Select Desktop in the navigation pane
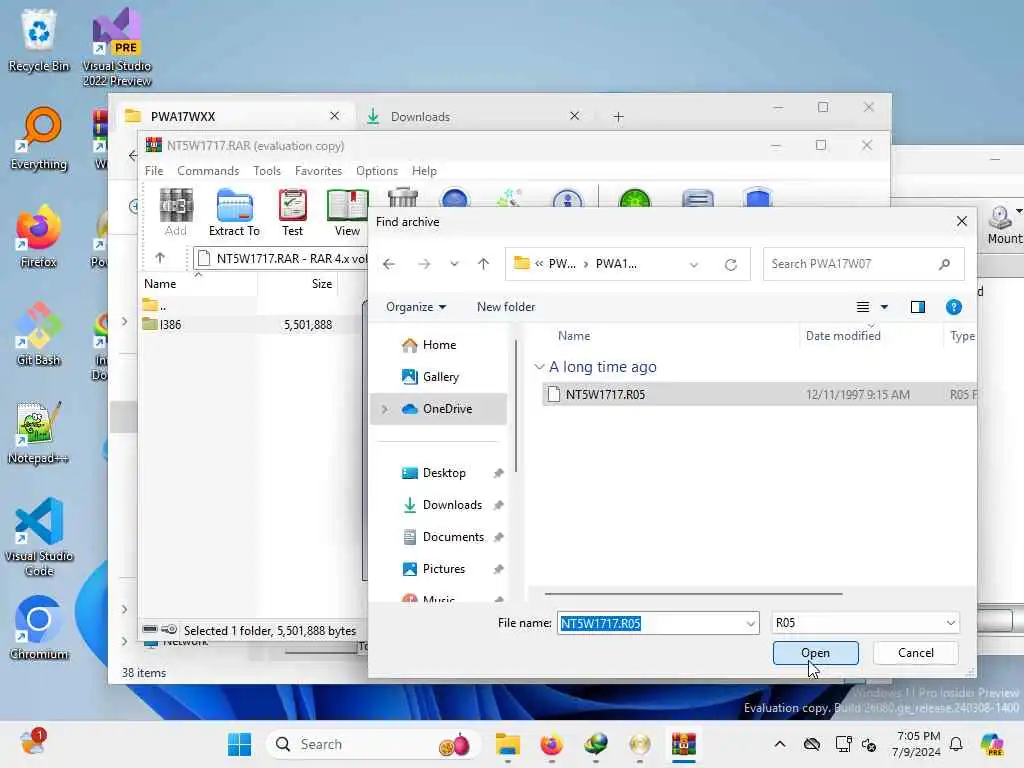This screenshot has width=1024, height=768. point(439,473)
